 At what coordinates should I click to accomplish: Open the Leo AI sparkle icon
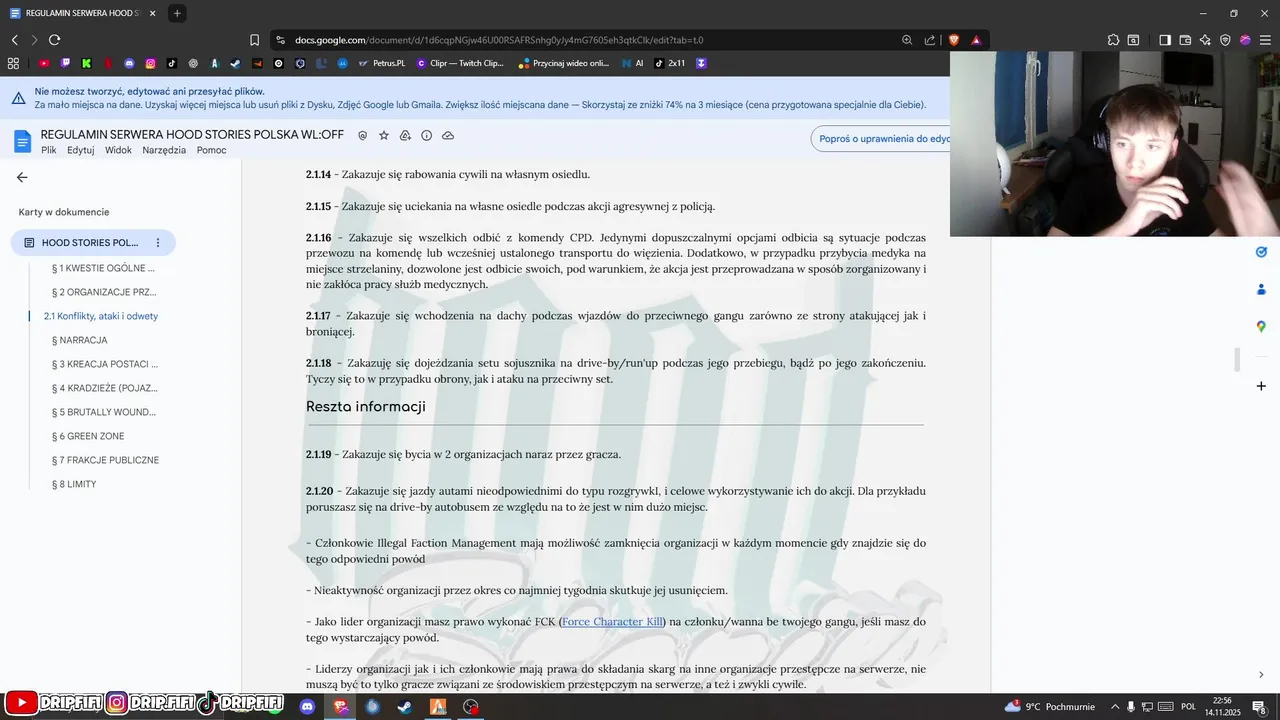(1205, 40)
